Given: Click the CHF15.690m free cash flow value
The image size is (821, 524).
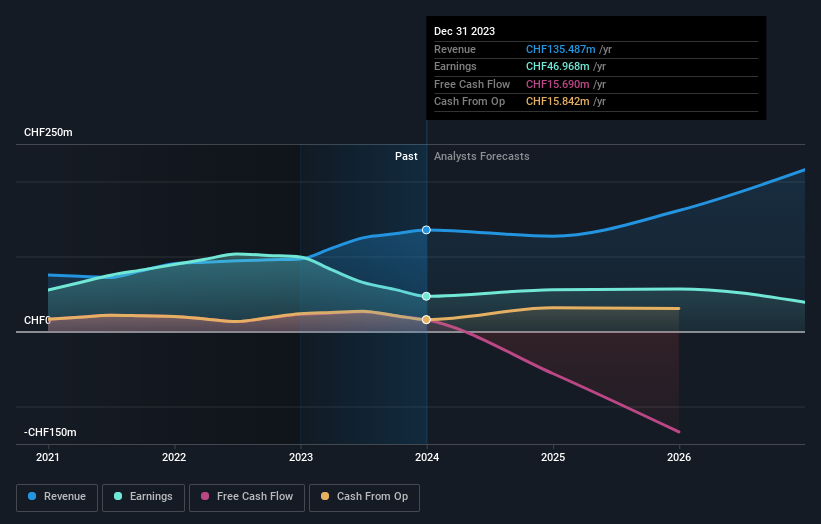Looking at the screenshot, I should point(558,84).
